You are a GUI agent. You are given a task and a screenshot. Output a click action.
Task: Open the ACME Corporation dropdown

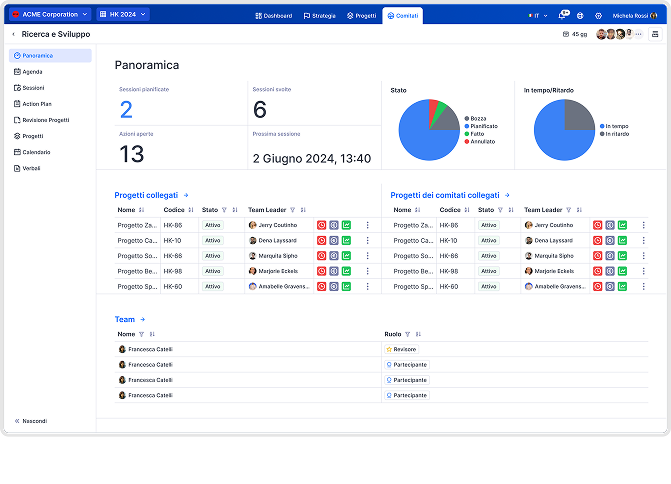pyautogui.click(x=50, y=15)
